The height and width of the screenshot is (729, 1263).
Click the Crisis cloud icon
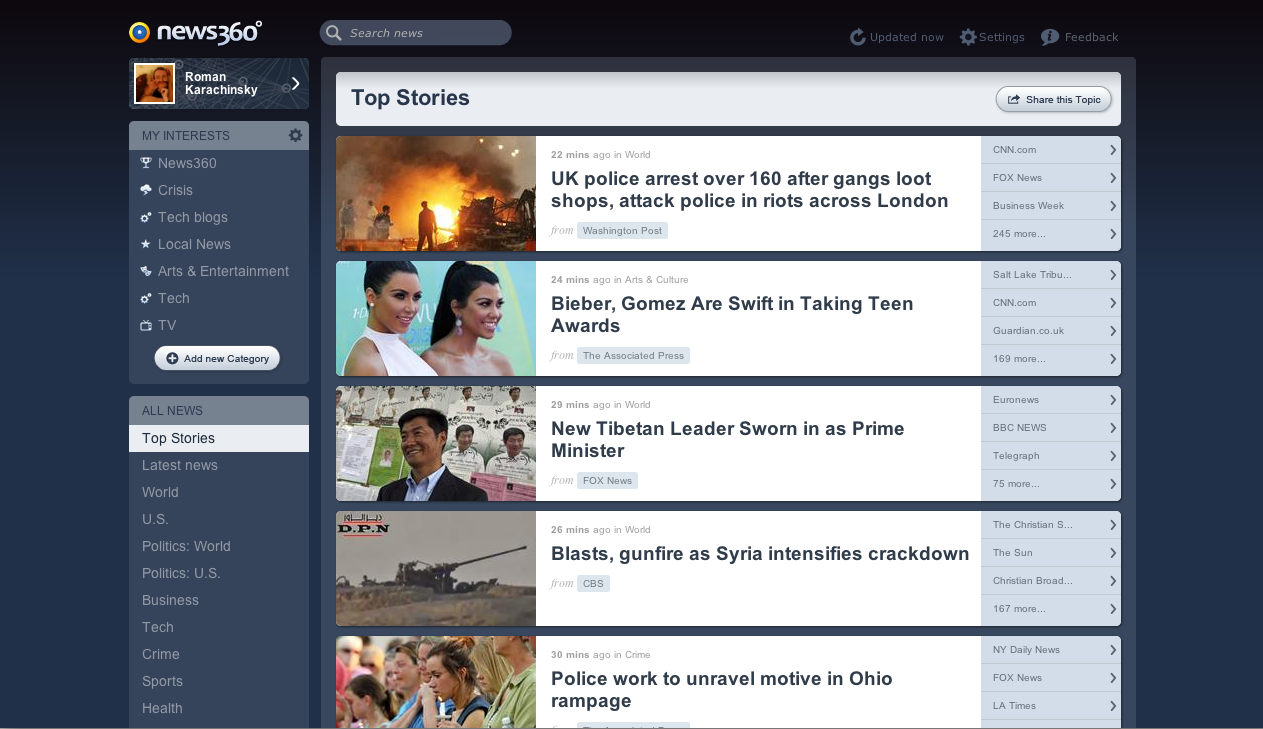(x=146, y=190)
